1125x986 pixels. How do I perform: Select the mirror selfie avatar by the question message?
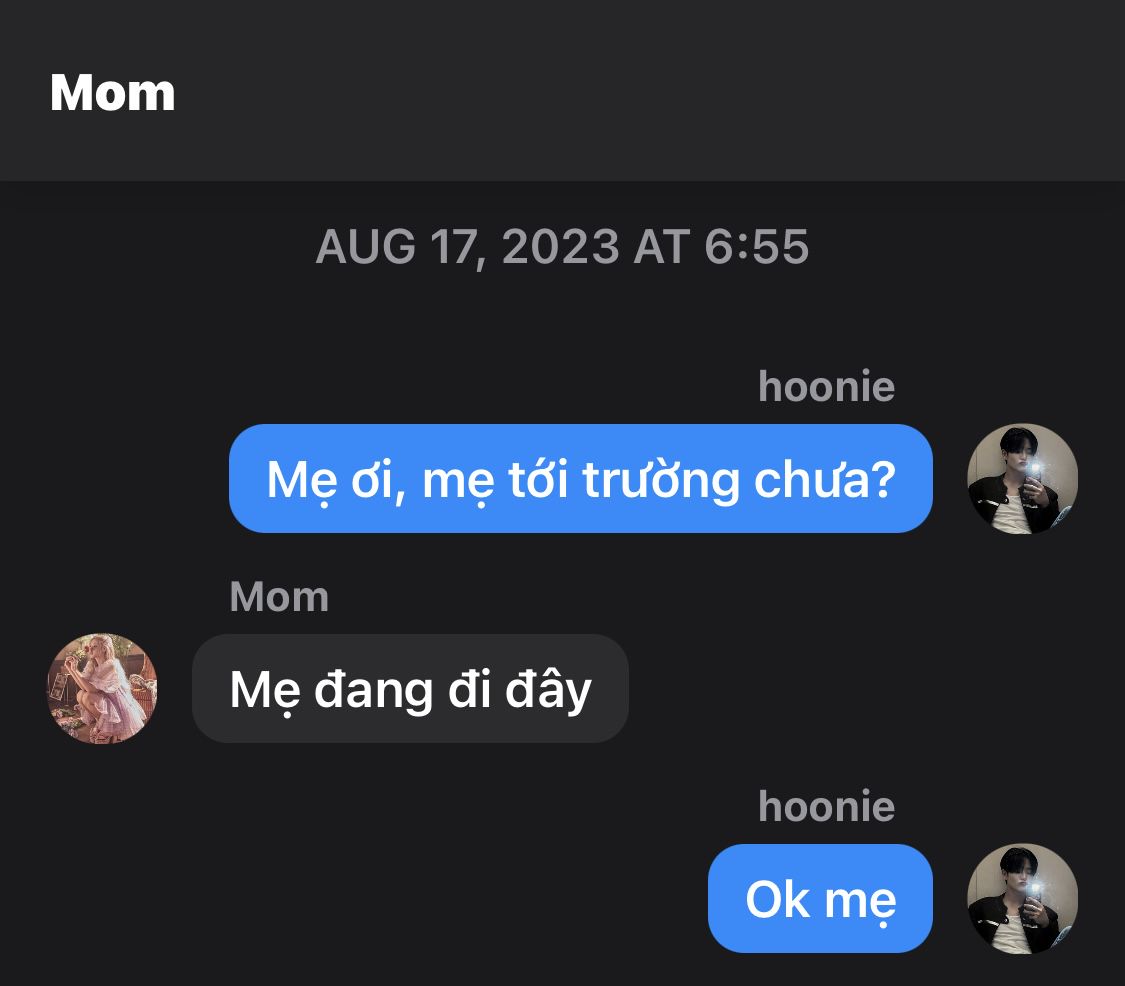[1022, 479]
